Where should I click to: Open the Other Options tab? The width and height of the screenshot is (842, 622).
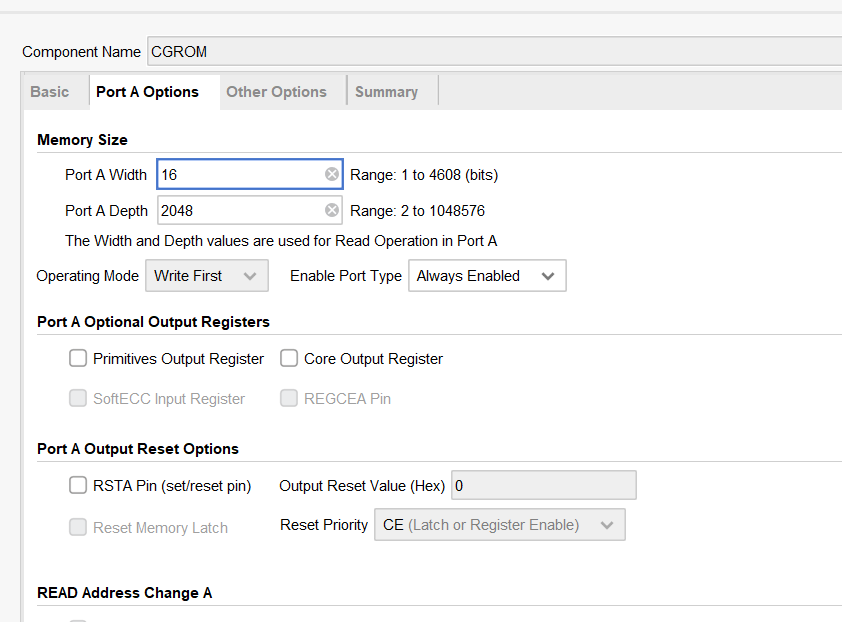coord(276,92)
